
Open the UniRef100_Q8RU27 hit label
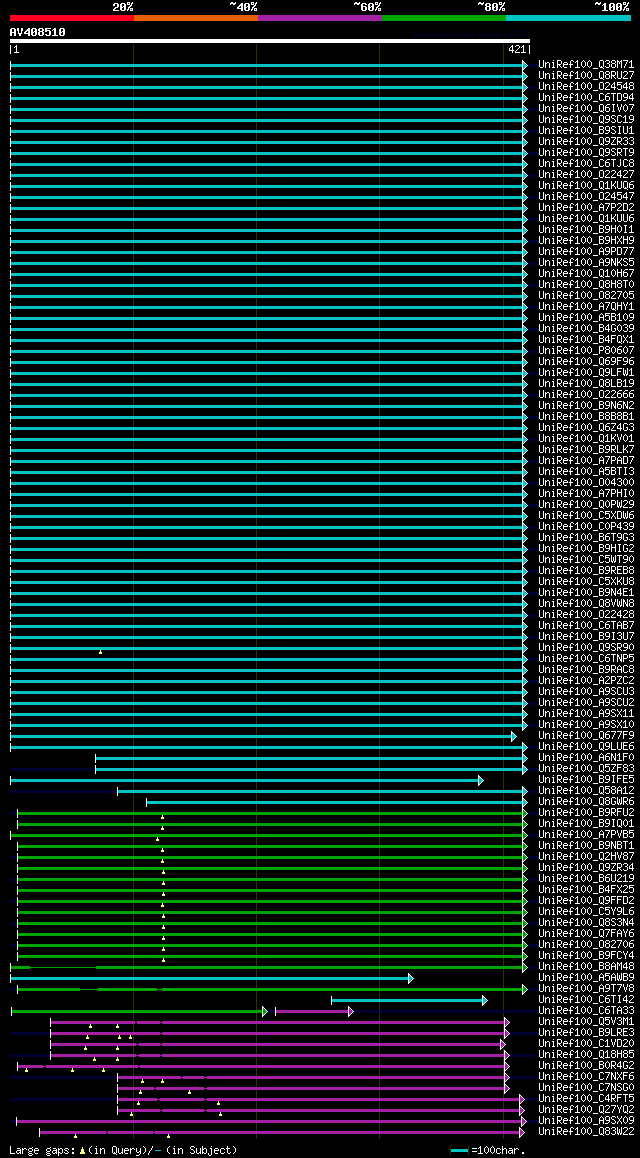tap(586, 75)
